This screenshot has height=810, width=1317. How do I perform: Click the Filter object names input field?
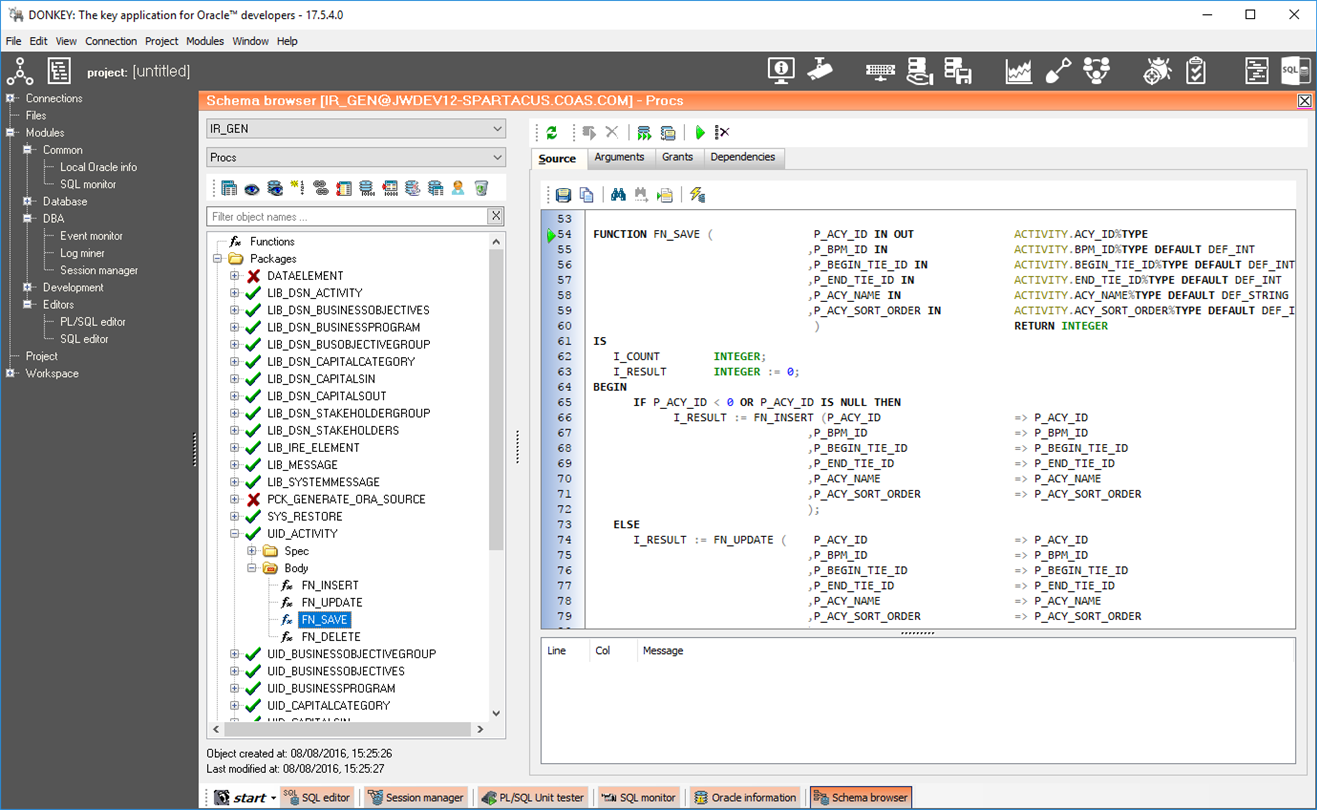tap(346, 217)
